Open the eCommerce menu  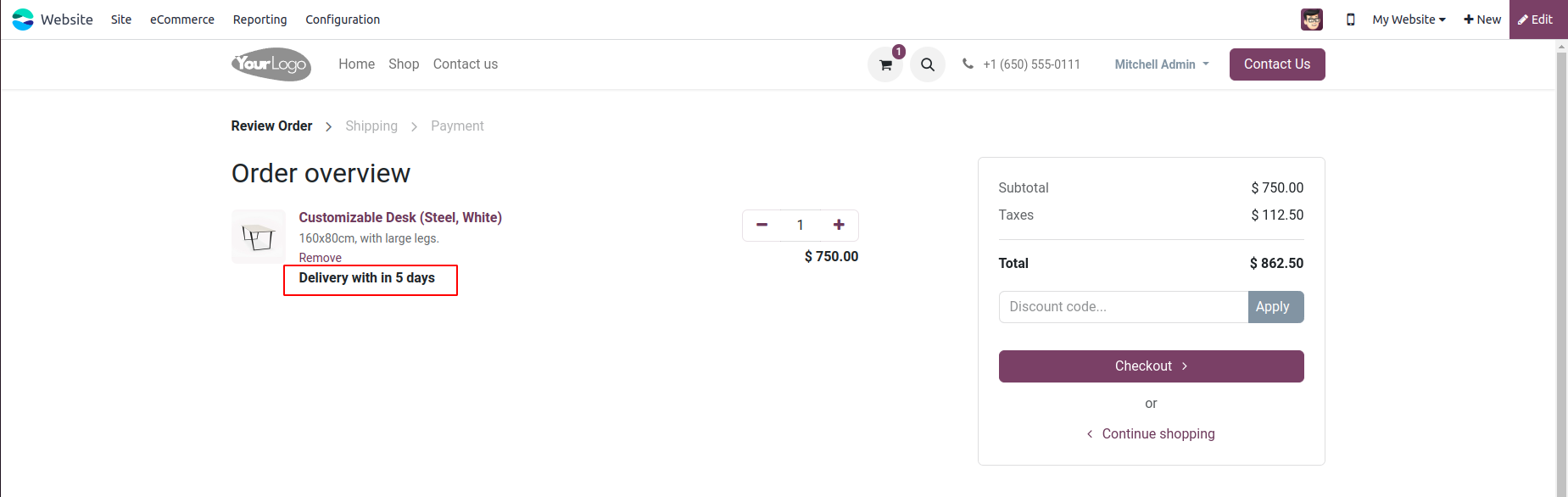point(182,20)
